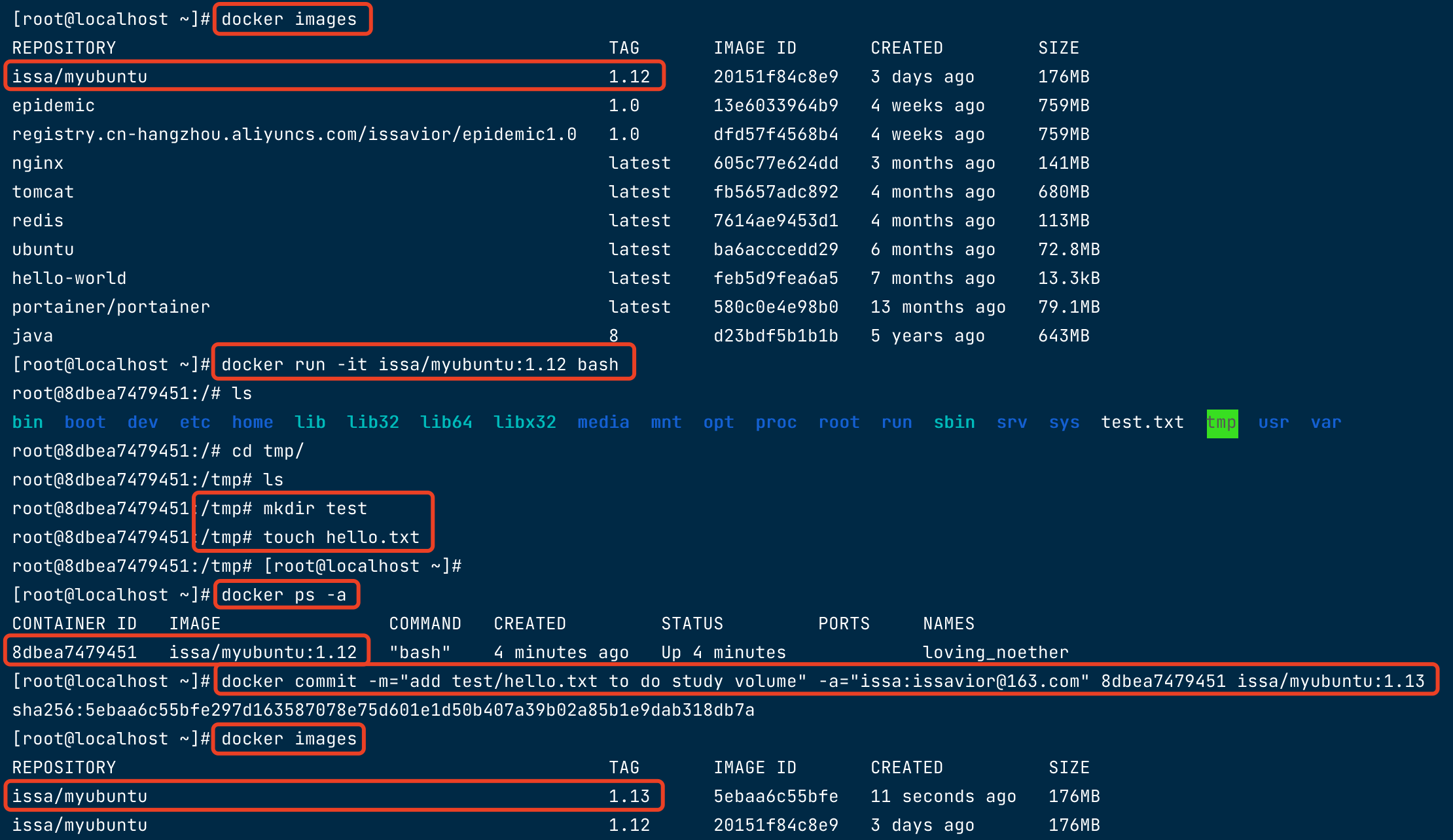Viewport: 1453px width, 840px height.
Task: Select nginx image ID 605c77e624dd
Action: pyautogui.click(x=776, y=163)
